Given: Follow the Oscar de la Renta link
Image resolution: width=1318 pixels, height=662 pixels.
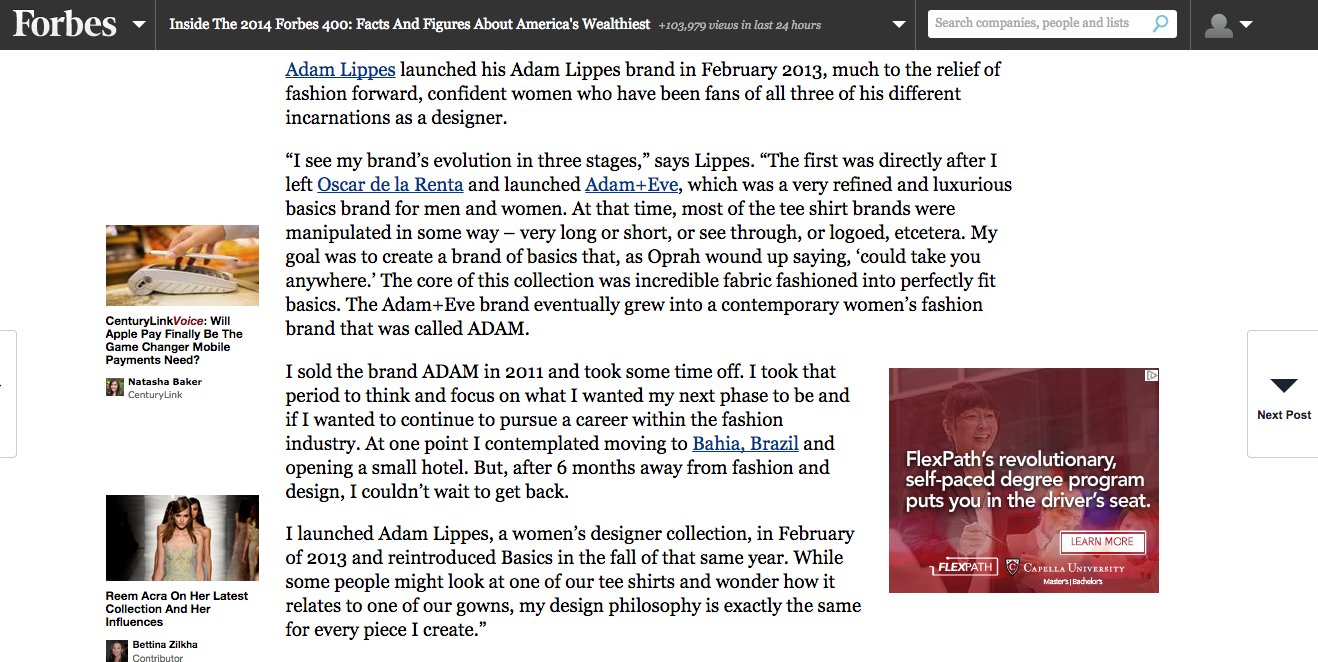Looking at the screenshot, I should (x=390, y=185).
